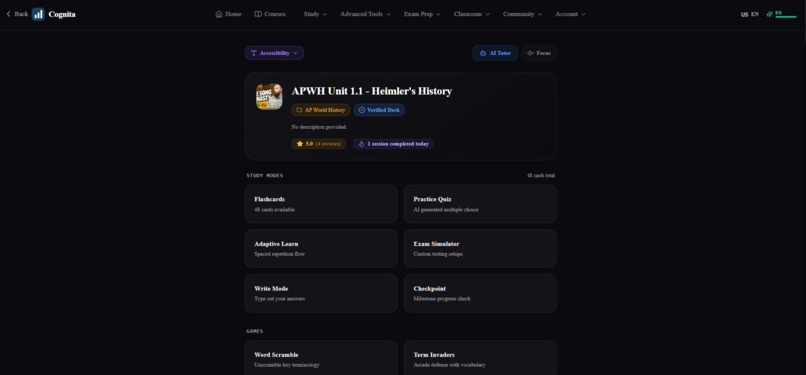The height and width of the screenshot is (375, 806).
Task: Open the Practice Quiz mode
Action: tap(480, 204)
